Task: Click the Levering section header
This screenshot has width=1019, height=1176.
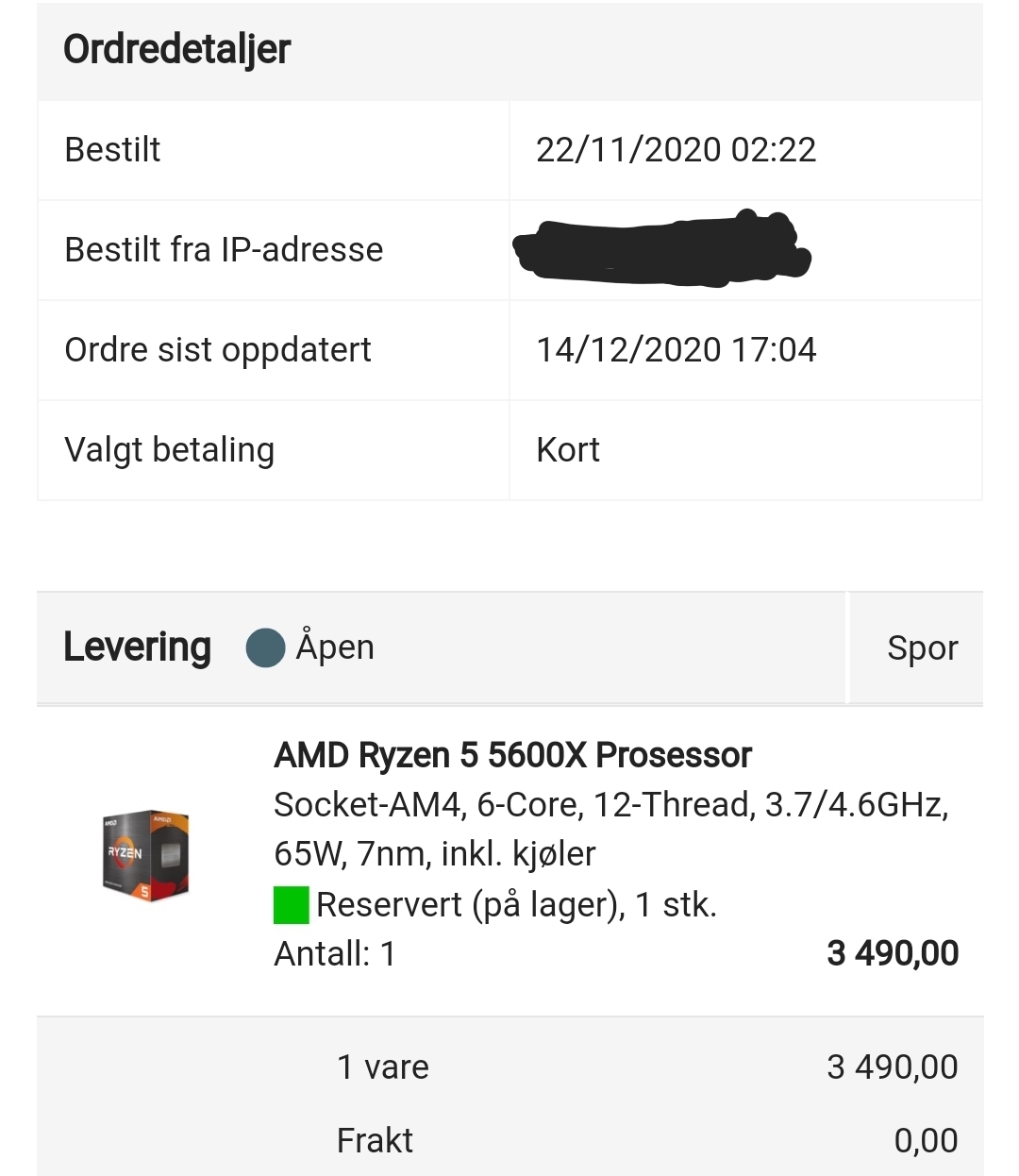Action: (x=137, y=647)
